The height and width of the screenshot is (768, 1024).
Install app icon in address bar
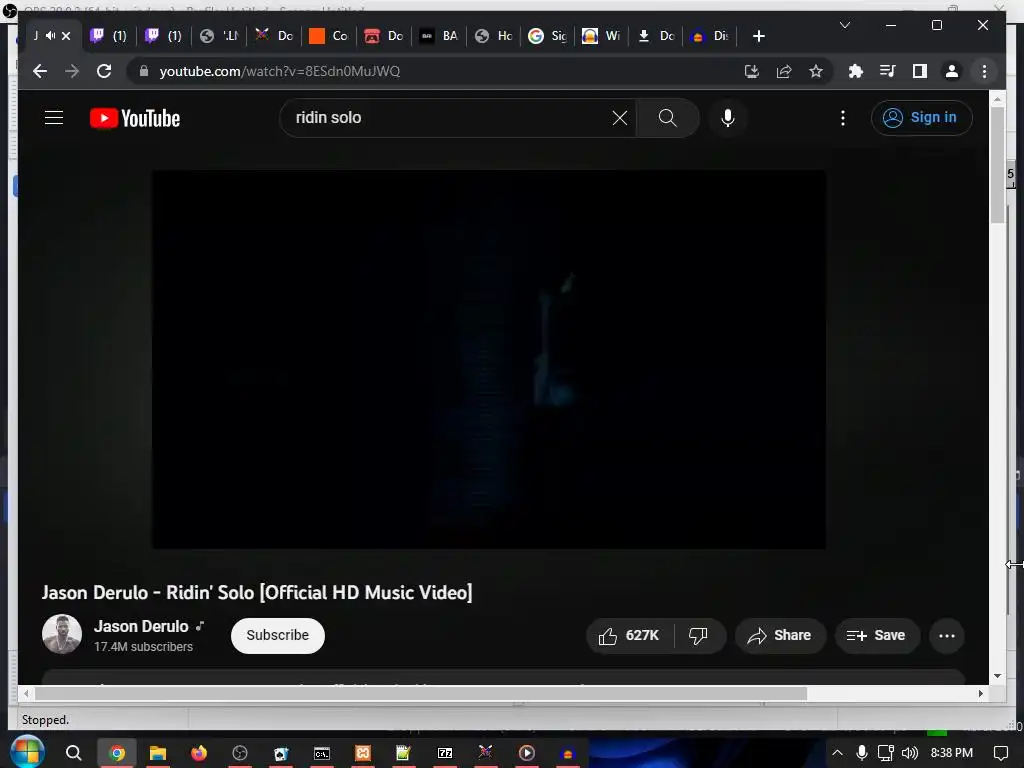[x=752, y=71]
